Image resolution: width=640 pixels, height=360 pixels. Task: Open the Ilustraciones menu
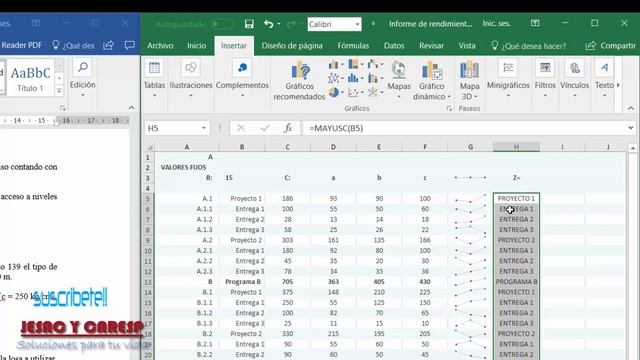pos(191,79)
